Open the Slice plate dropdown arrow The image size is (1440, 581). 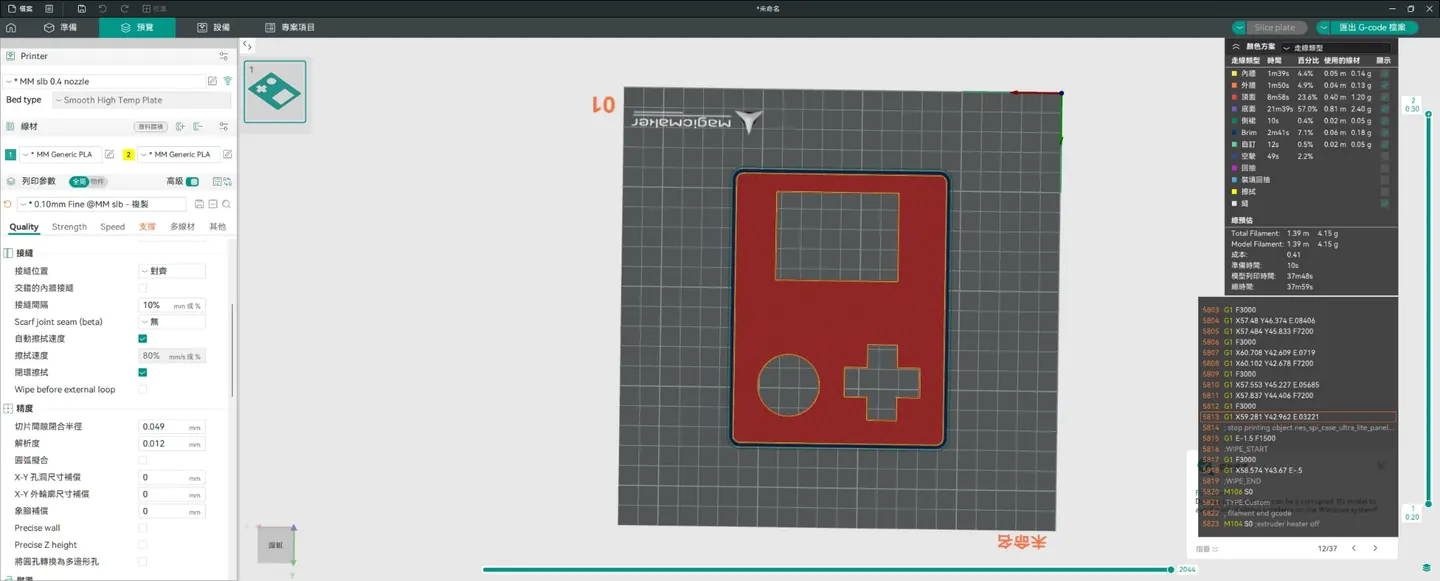(x=1239, y=28)
